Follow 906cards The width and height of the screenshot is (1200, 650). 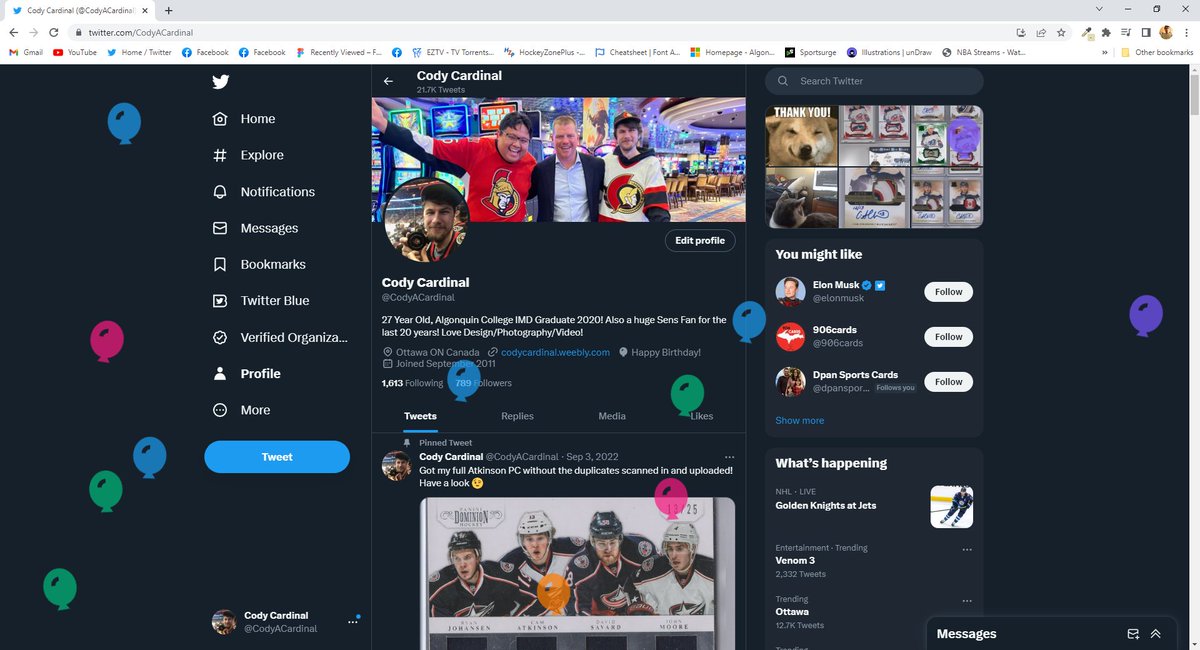(948, 337)
